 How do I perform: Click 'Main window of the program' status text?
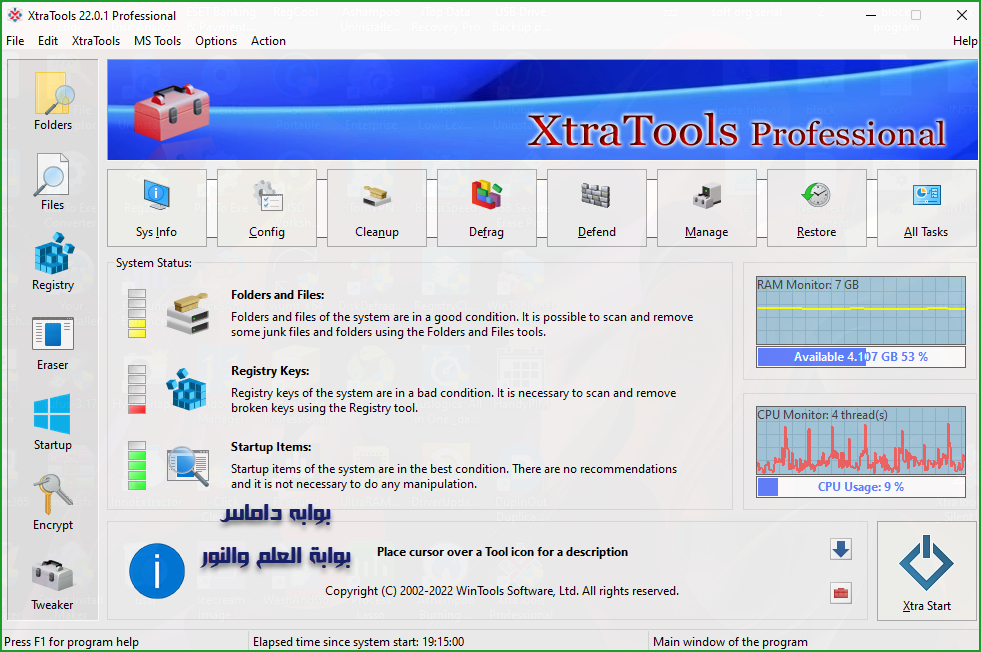(x=730, y=642)
